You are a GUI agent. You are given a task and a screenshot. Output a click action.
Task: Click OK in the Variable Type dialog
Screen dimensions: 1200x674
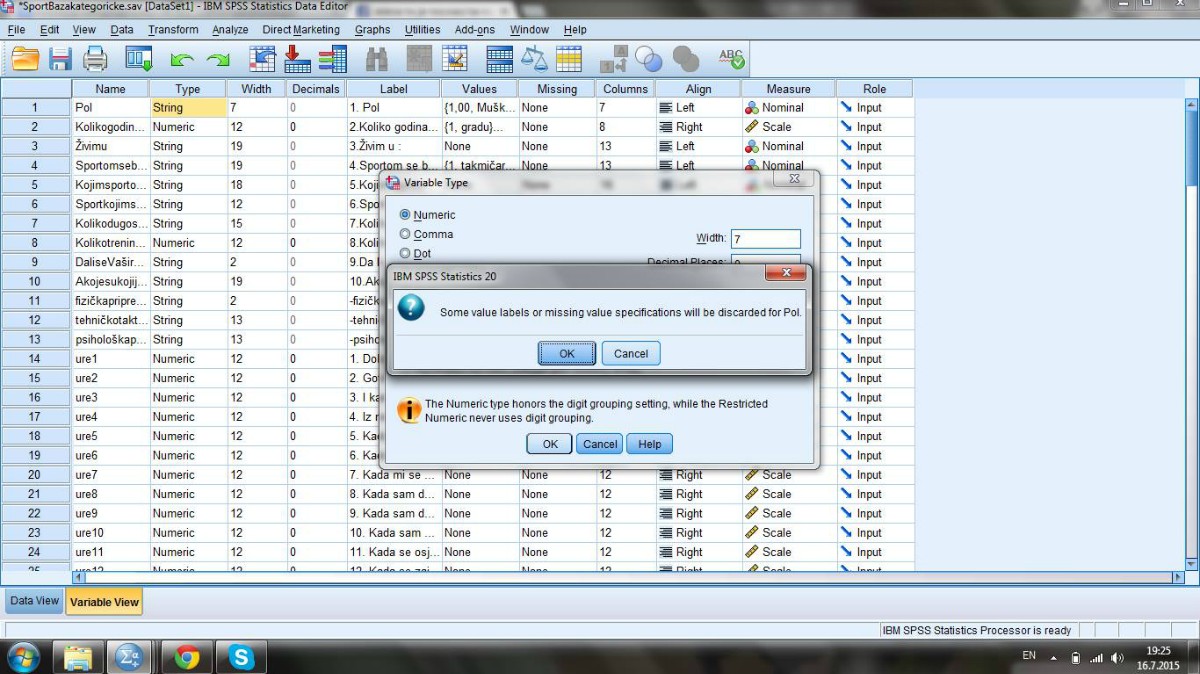coord(550,444)
